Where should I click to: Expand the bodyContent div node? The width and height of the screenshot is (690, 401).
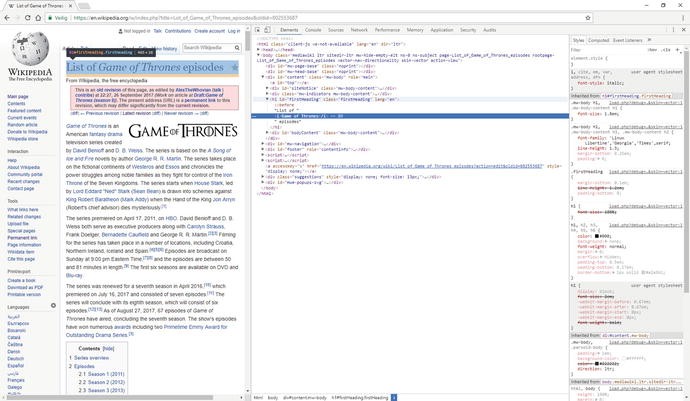pyautogui.click(x=268, y=132)
